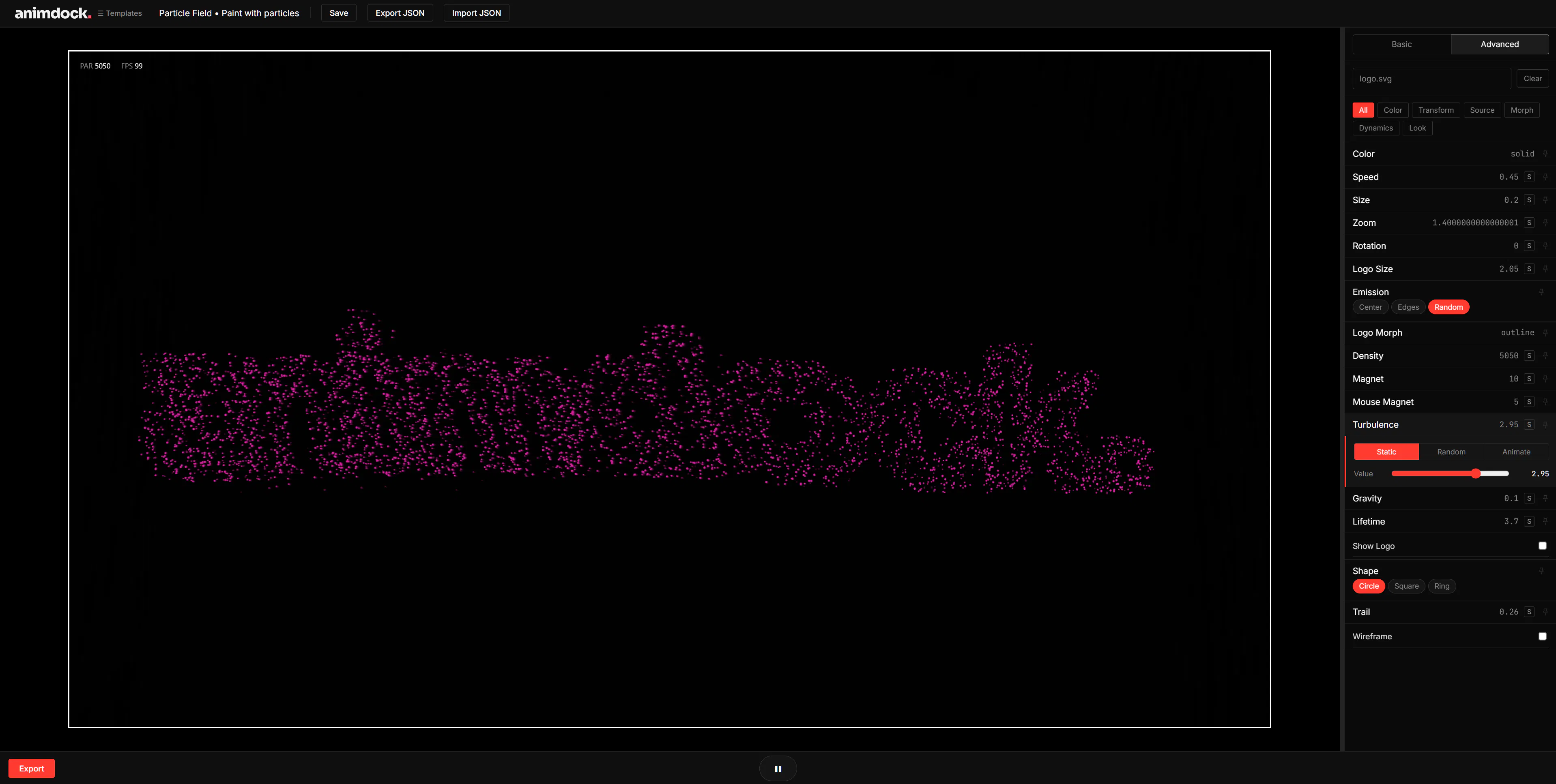Viewport: 1556px width, 784px height.
Task: Click the animdock logo
Action: 53,13
